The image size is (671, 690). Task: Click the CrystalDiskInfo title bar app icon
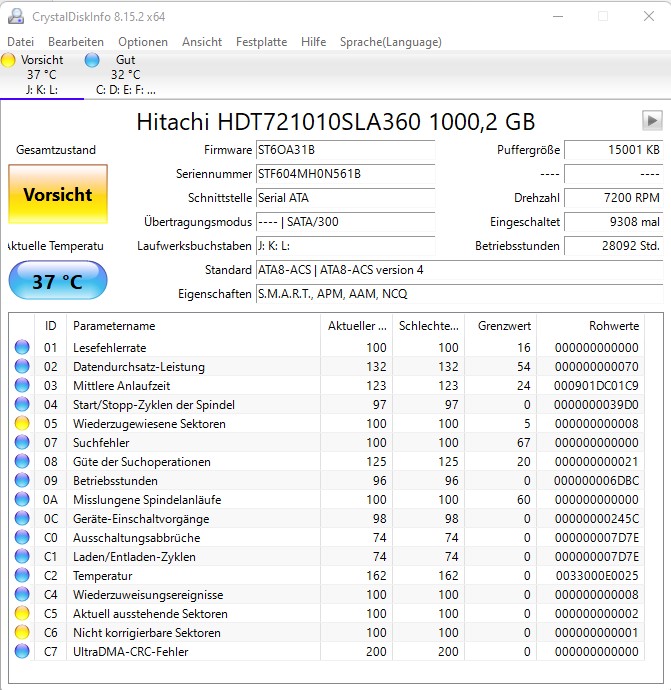pos(16,16)
